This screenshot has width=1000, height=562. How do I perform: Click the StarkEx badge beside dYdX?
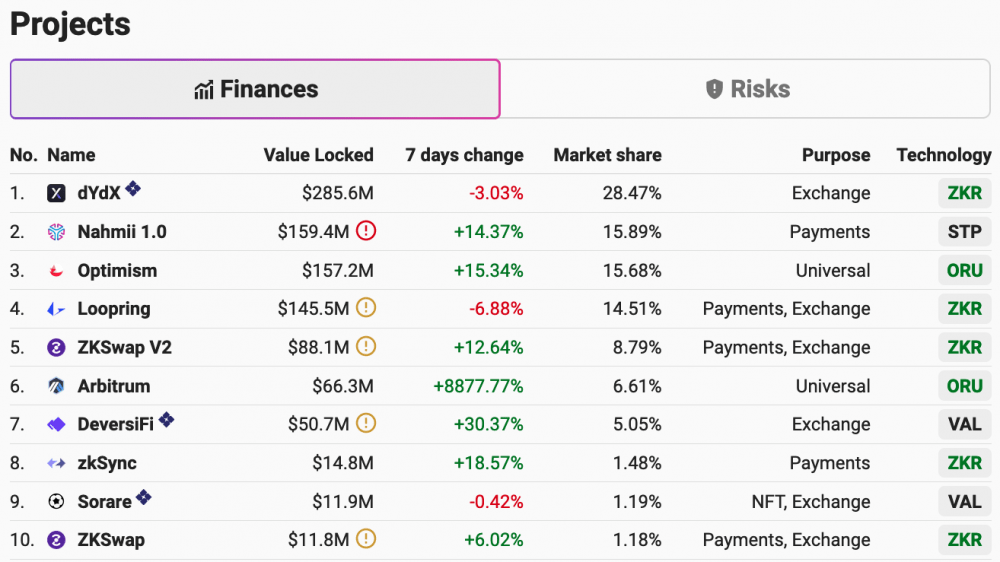tap(133, 188)
